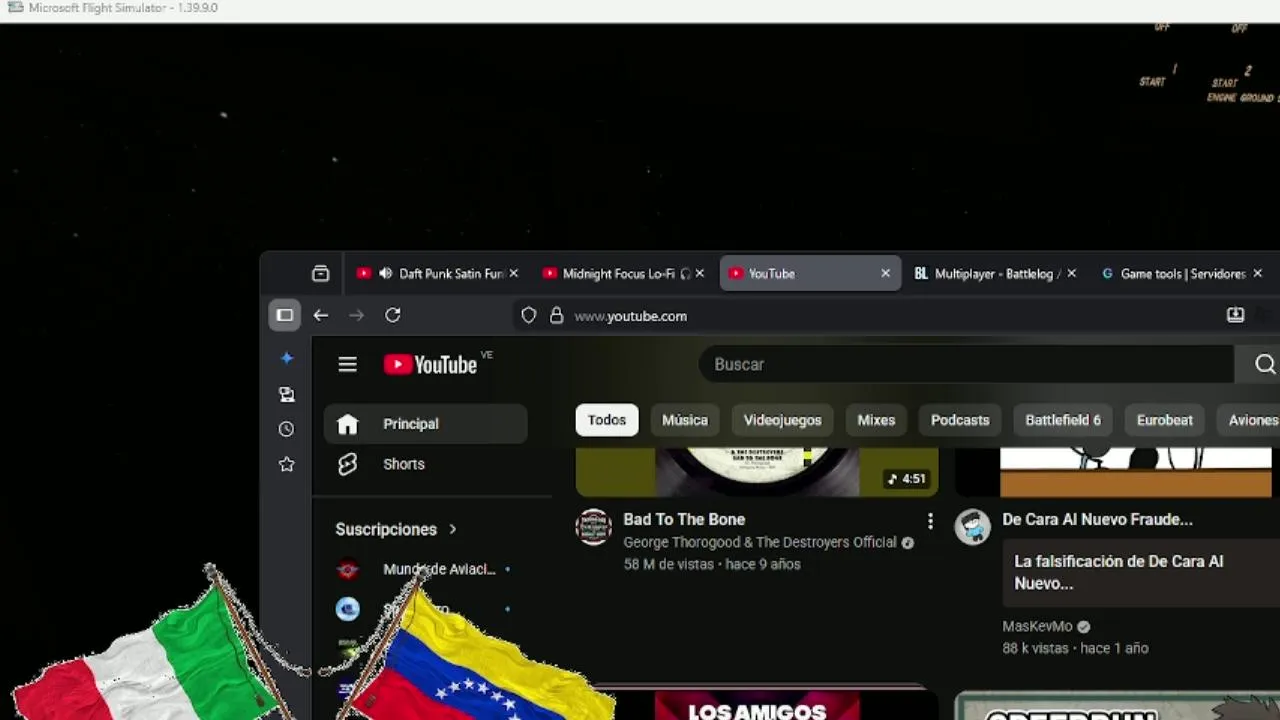Click the browser forward arrow
1280x720 pixels.
pyautogui.click(x=356, y=315)
